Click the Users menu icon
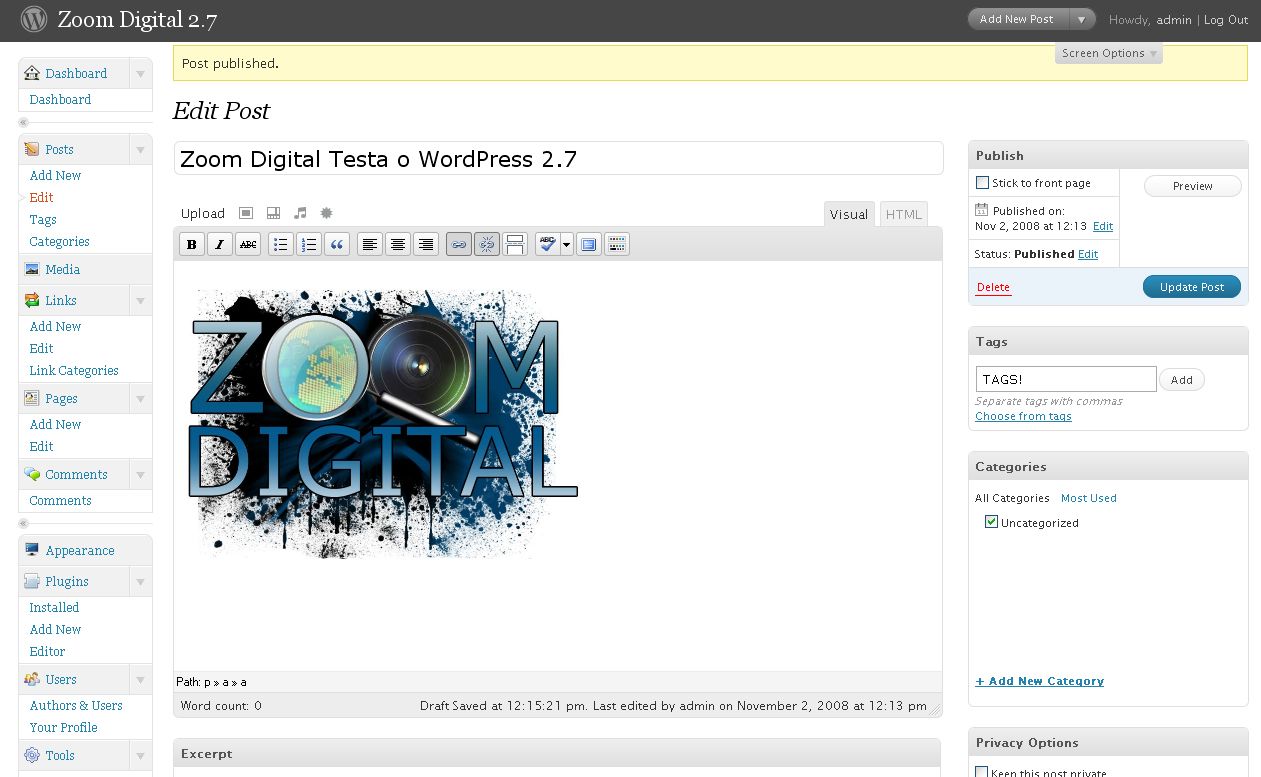1261x777 pixels. click(x=32, y=679)
